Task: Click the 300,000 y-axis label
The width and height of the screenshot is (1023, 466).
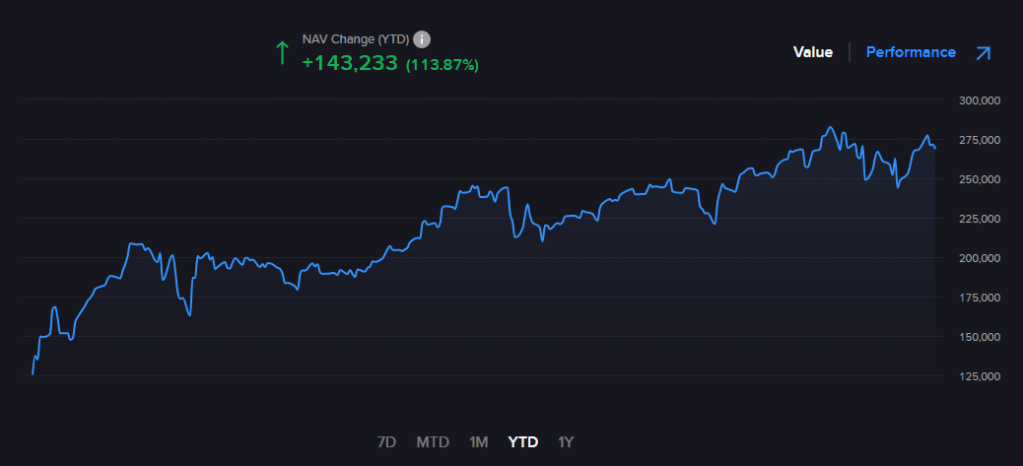Action: [979, 100]
